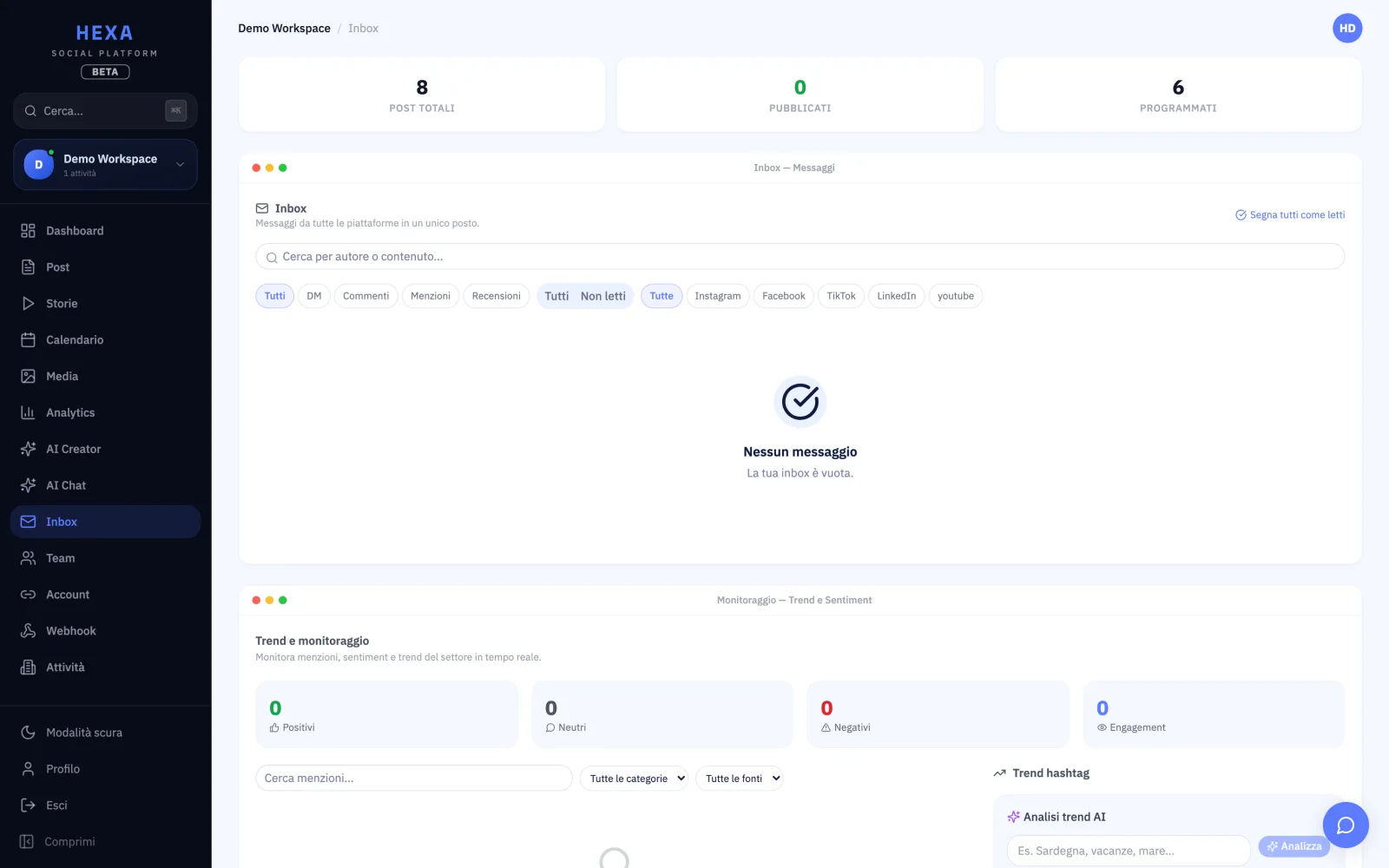Click the Analytics bar chart icon
Viewport: 1389px width, 868px height.
point(28,413)
